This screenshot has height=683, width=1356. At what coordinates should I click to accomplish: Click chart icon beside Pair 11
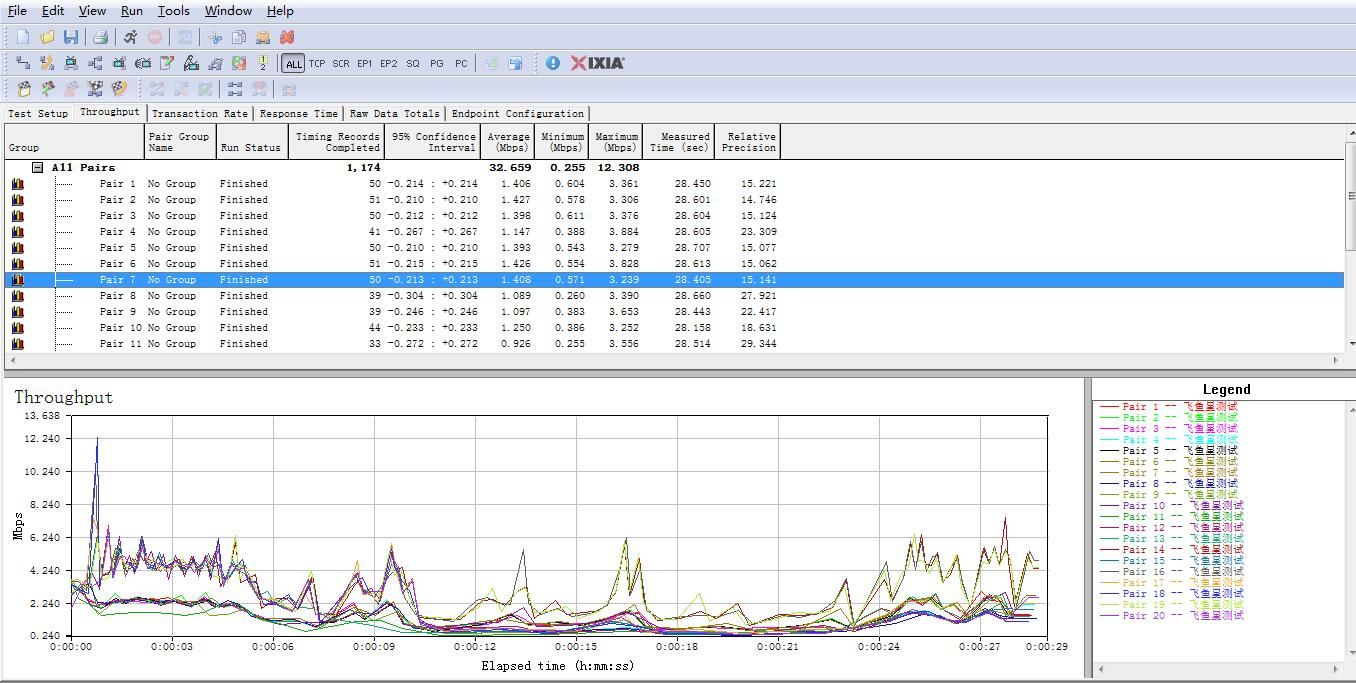pos(18,344)
